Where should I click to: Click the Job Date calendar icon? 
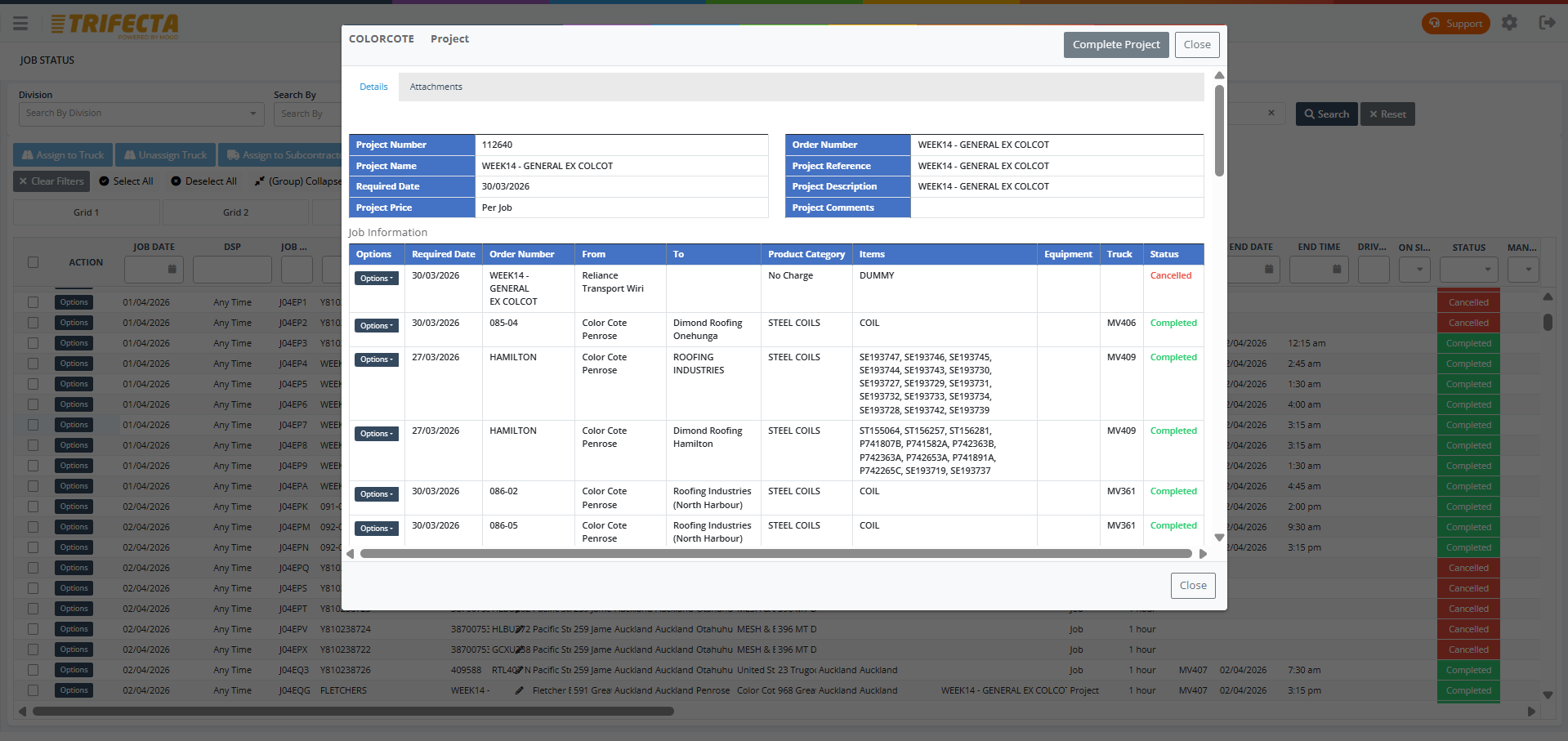(x=172, y=269)
